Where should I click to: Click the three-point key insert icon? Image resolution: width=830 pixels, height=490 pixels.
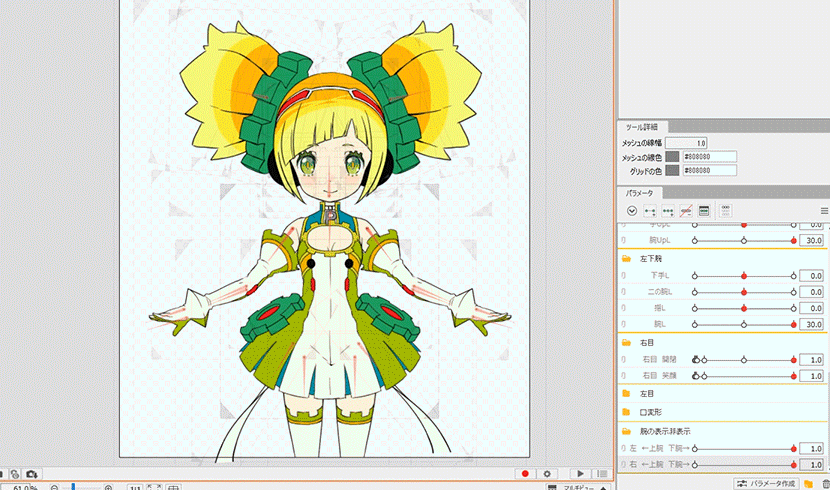tap(667, 211)
